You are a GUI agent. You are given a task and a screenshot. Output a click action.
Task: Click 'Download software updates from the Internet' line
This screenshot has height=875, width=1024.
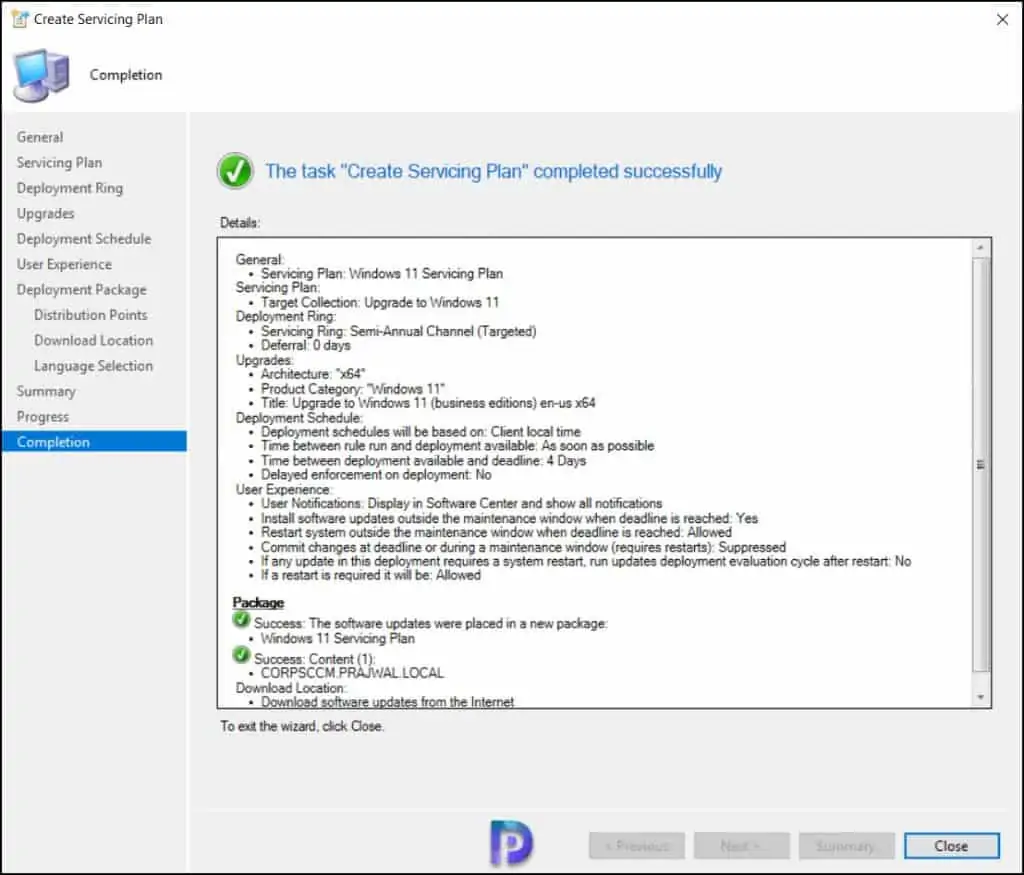(x=387, y=702)
